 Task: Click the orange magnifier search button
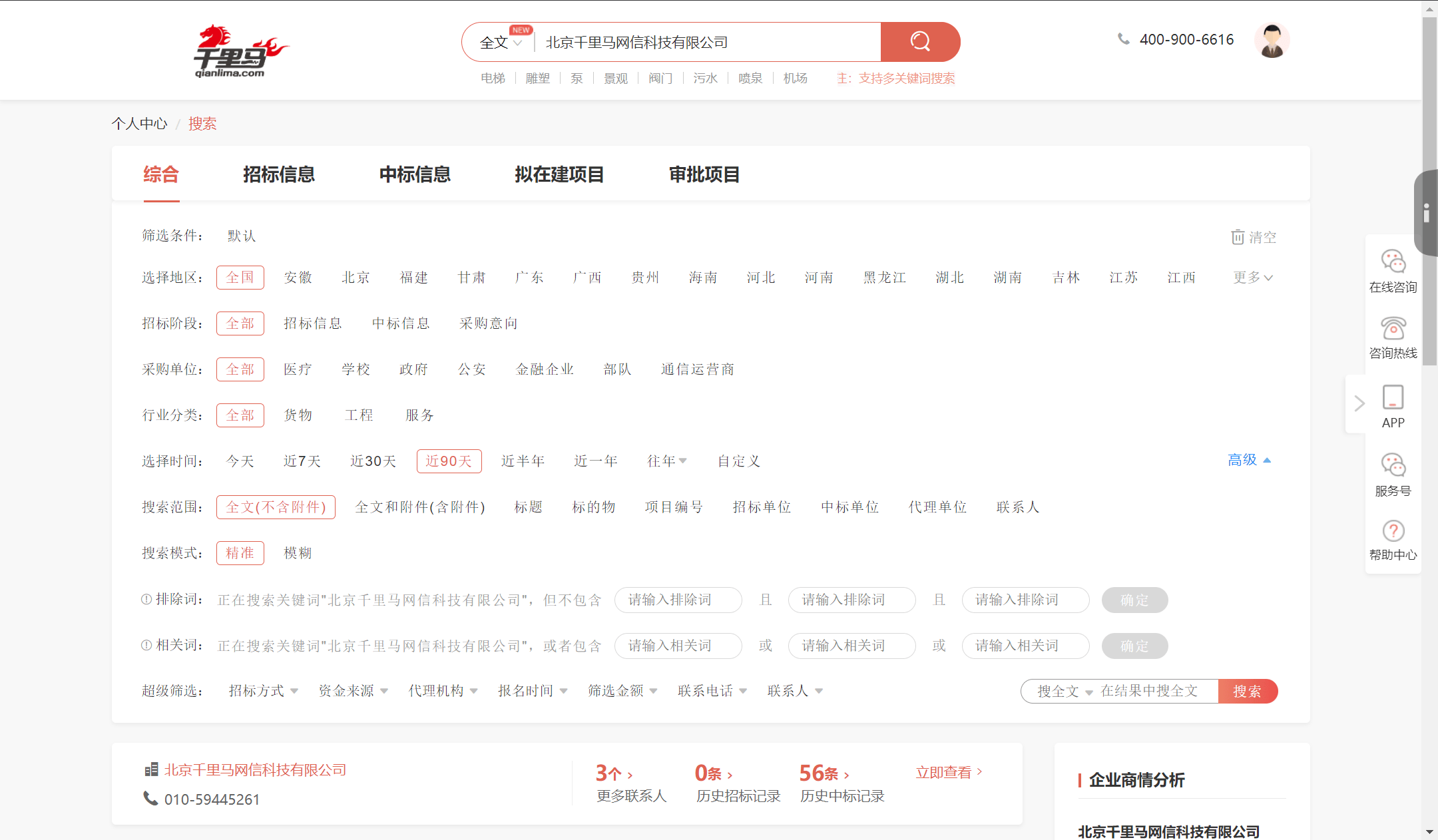tap(920, 42)
